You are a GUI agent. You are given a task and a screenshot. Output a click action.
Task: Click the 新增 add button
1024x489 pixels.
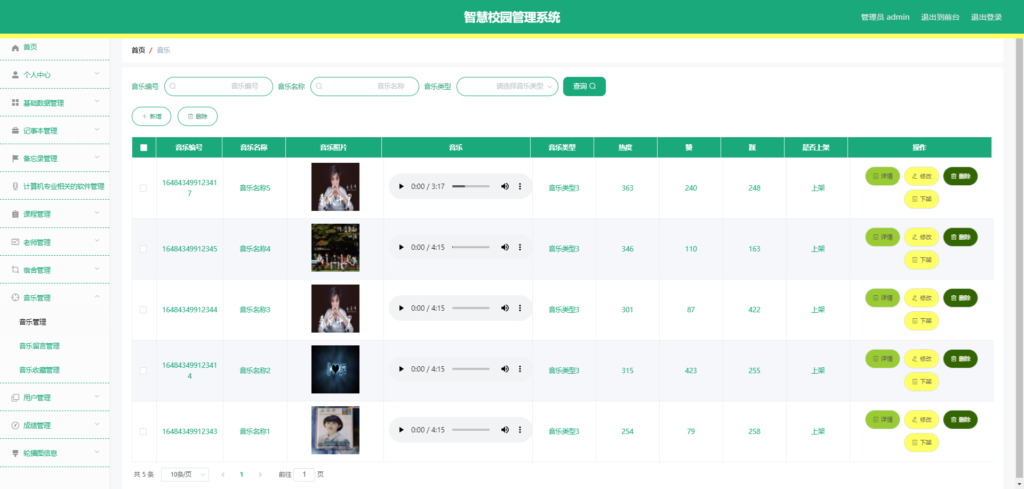click(x=152, y=116)
